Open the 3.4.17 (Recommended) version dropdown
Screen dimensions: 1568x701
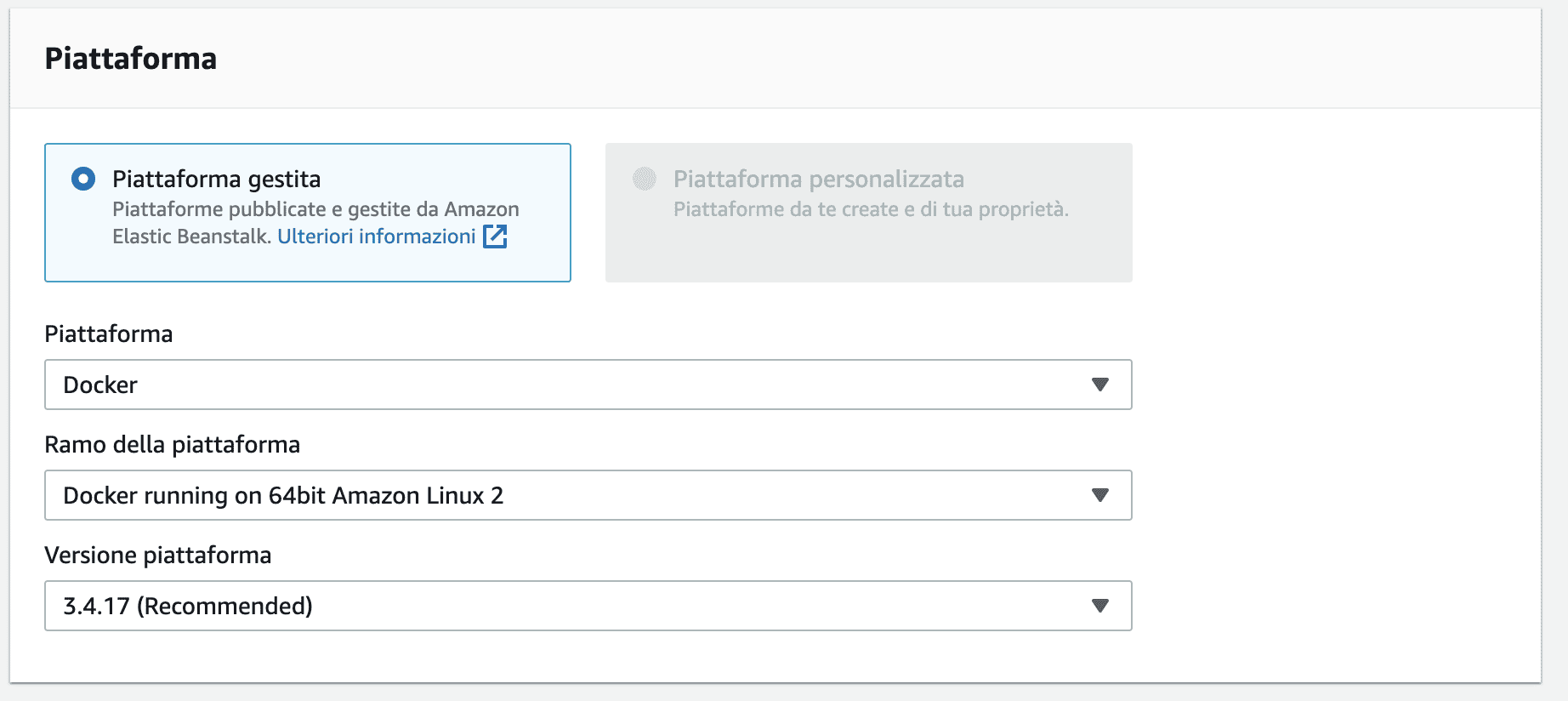coord(587,606)
